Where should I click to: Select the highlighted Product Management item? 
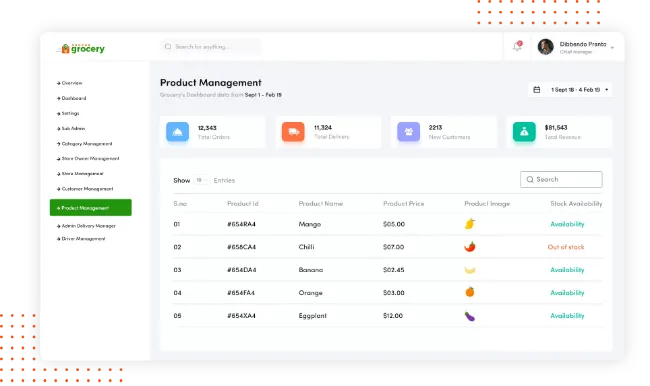click(91, 207)
